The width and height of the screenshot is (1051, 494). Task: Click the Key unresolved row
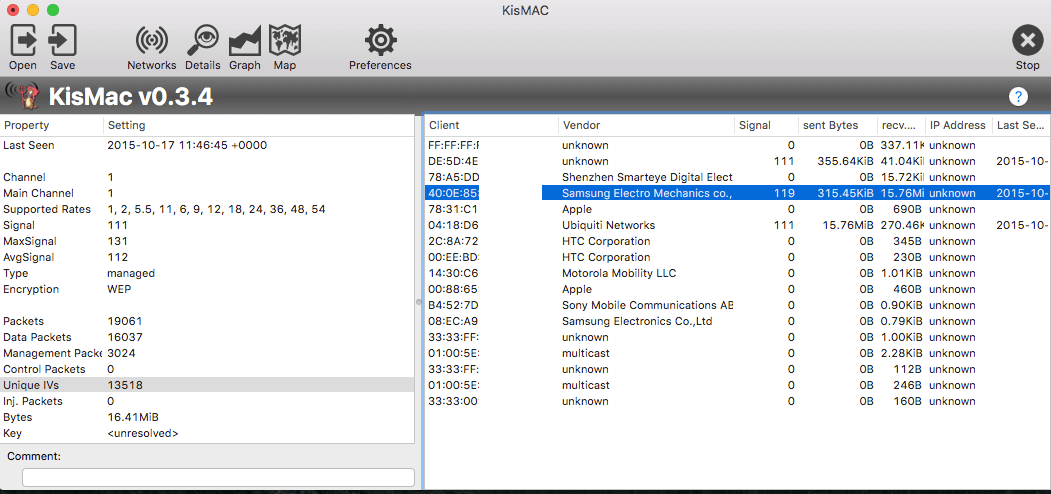(x=207, y=433)
